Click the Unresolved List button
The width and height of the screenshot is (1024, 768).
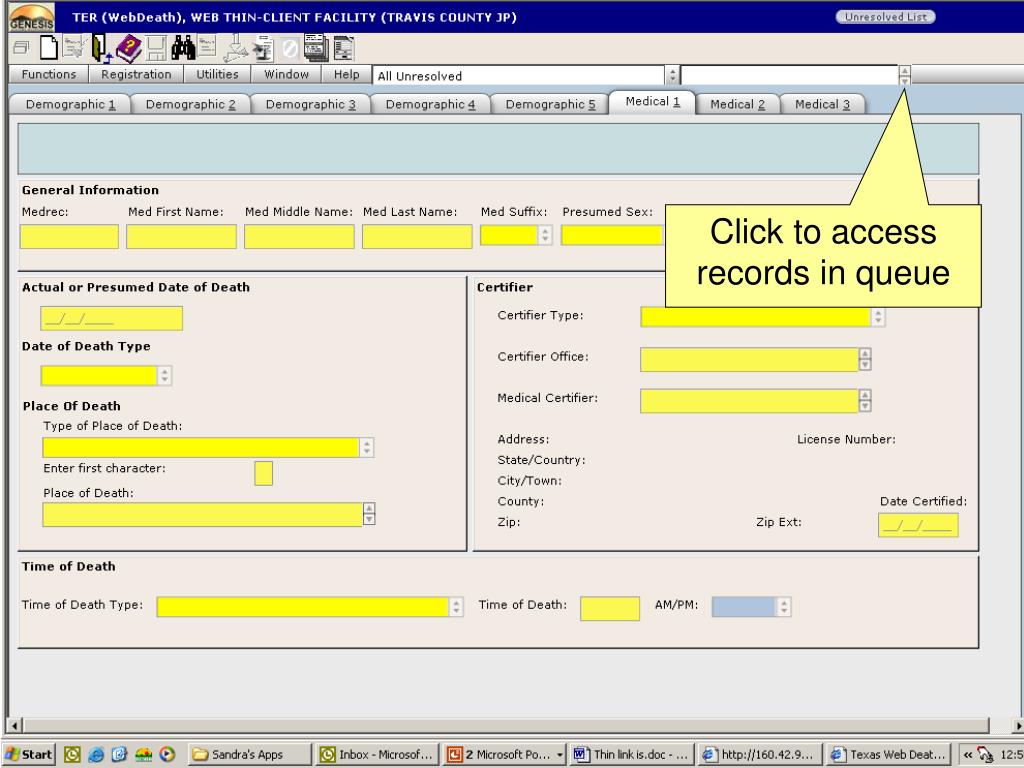(x=885, y=17)
